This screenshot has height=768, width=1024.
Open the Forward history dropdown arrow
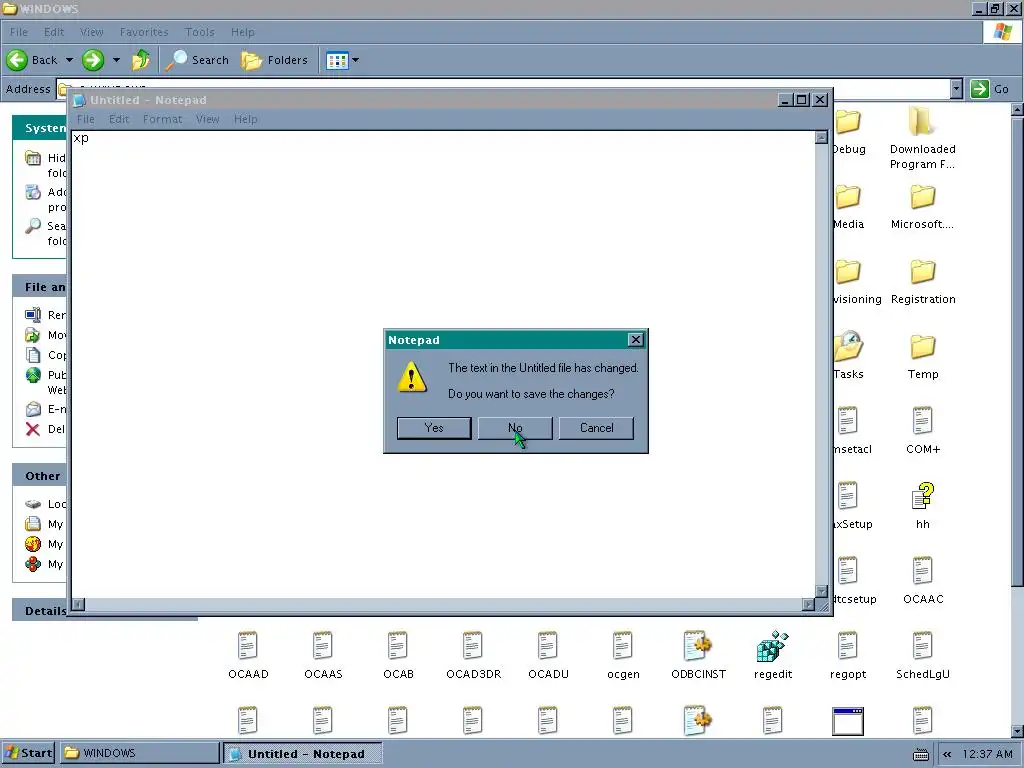click(116, 60)
